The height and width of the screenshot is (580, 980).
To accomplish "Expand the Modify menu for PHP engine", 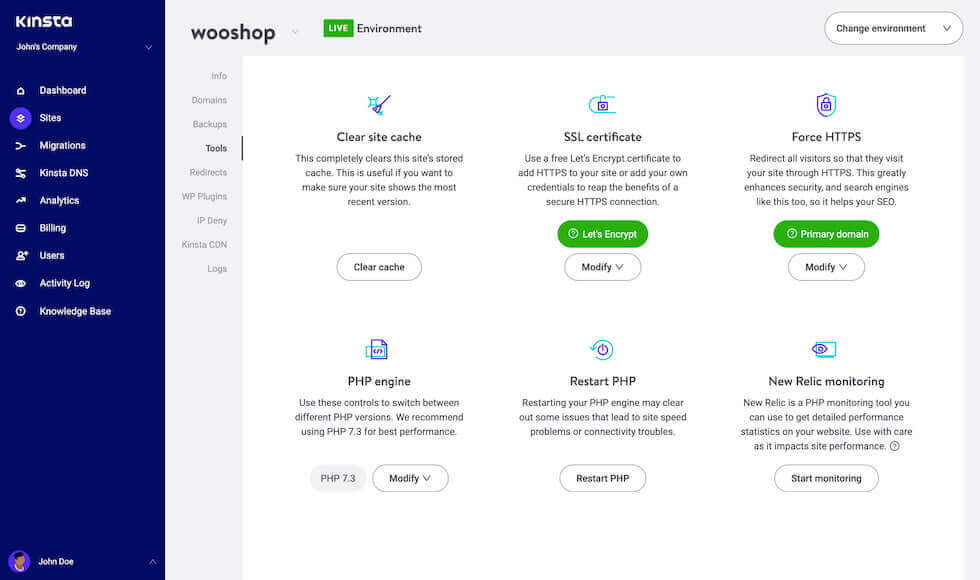I will (x=410, y=478).
